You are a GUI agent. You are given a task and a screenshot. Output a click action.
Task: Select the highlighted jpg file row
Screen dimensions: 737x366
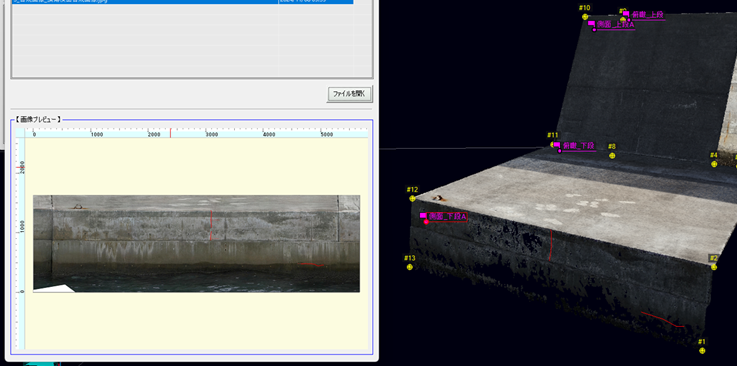183,1
